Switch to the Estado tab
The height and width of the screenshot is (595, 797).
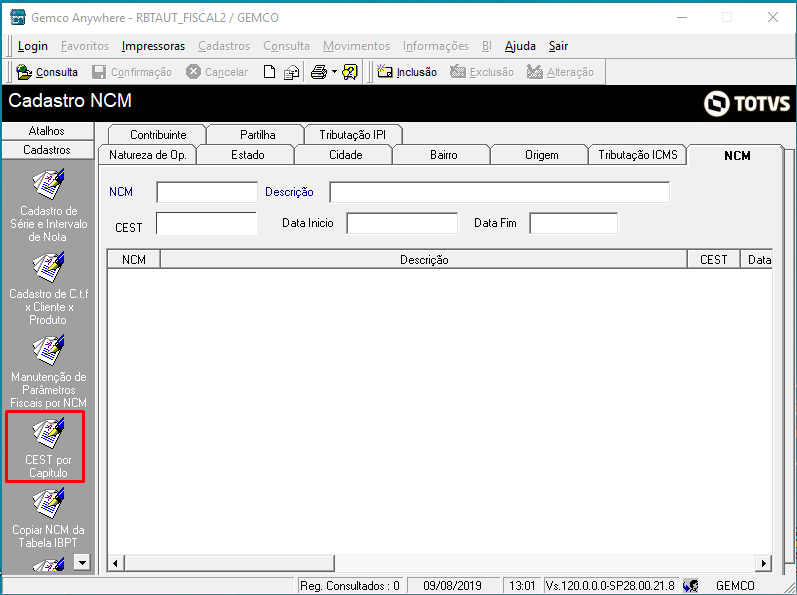coord(248,155)
